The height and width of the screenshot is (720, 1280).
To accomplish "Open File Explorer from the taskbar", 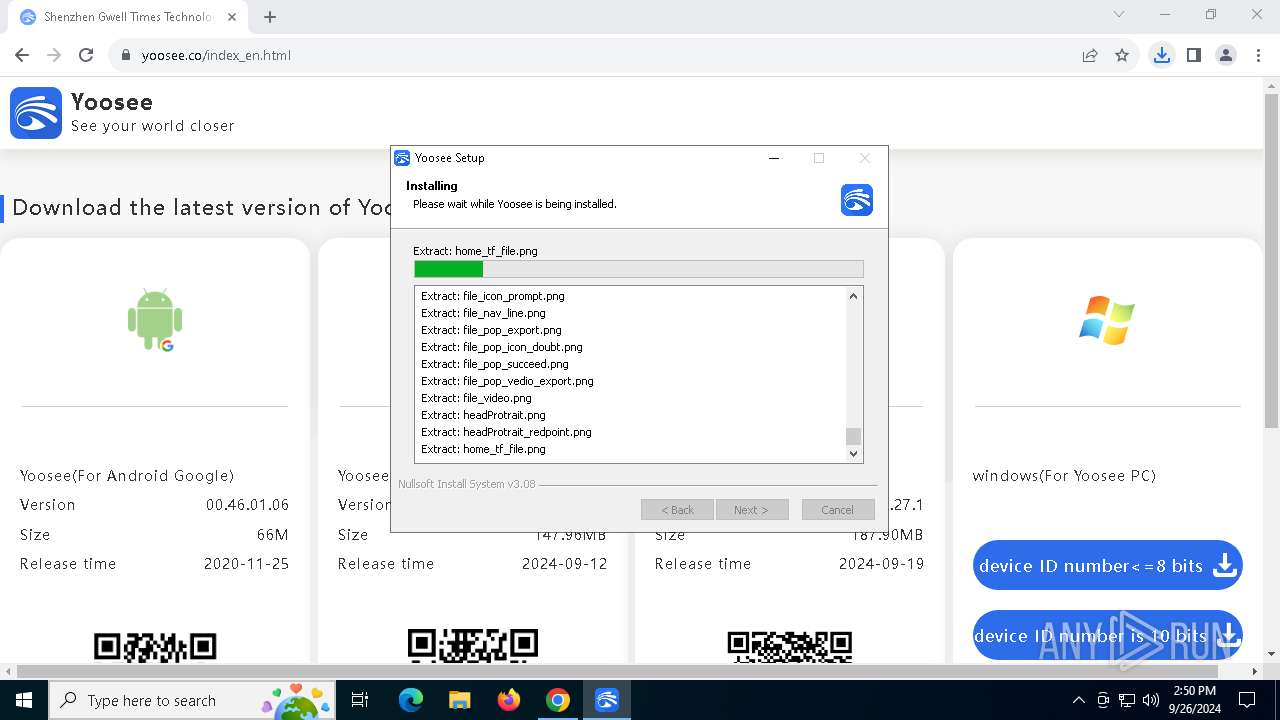I will tap(459, 700).
